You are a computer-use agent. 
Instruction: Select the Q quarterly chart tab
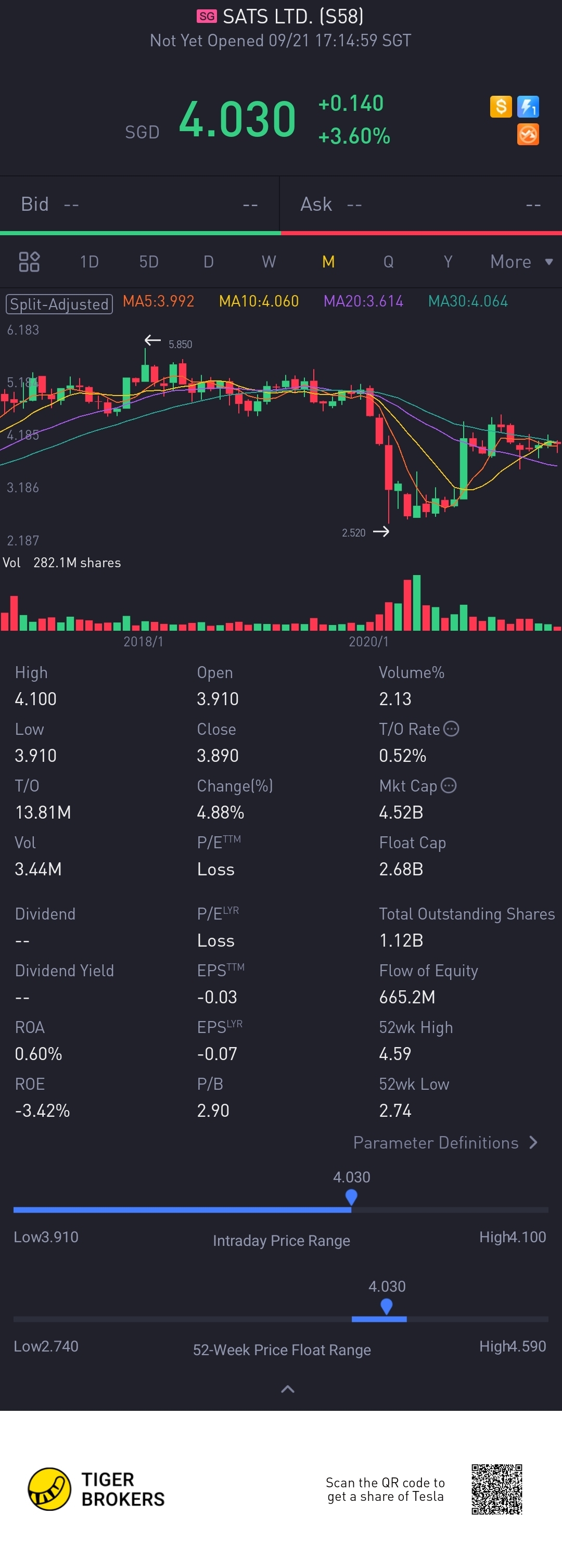(388, 262)
